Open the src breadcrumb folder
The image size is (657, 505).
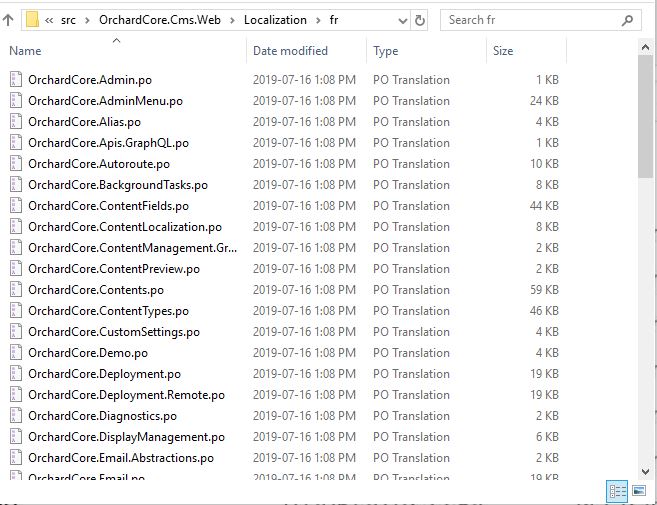pyautogui.click(x=68, y=20)
